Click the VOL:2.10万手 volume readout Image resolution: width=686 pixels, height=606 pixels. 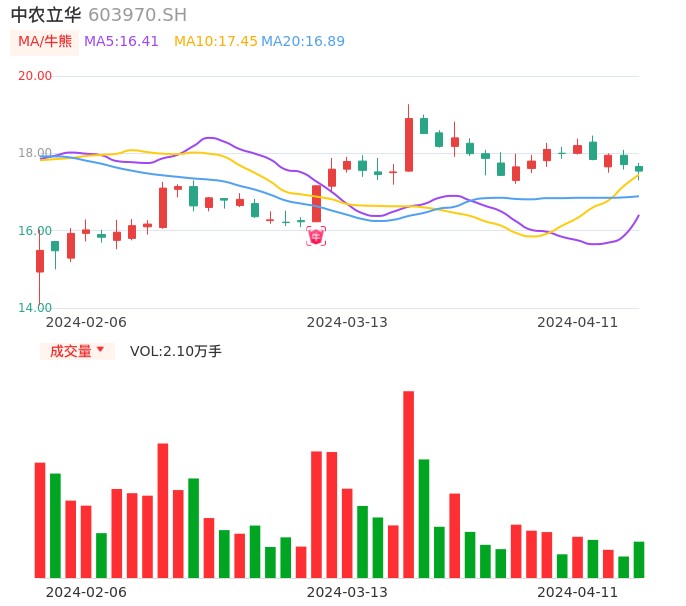coord(176,351)
